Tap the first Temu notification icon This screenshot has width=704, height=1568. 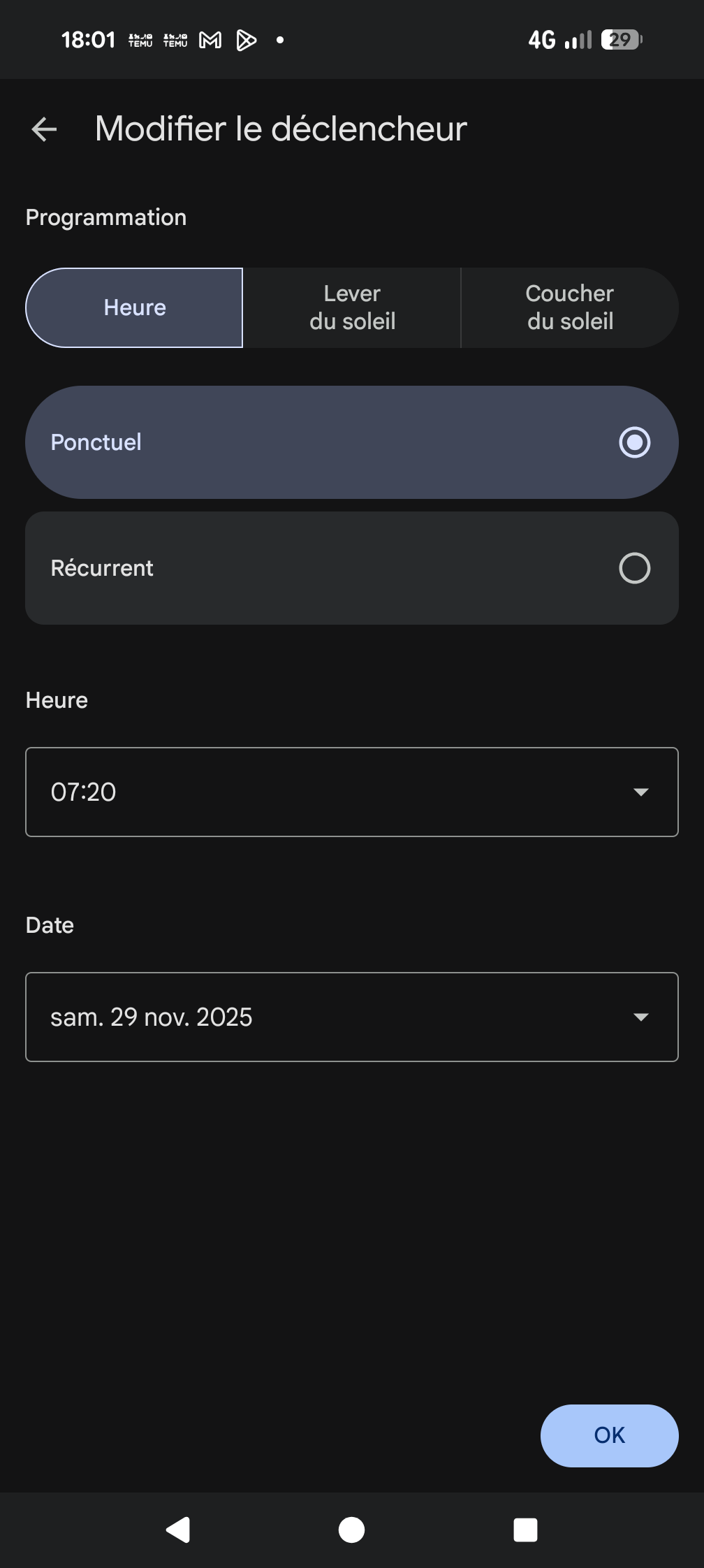[140, 41]
